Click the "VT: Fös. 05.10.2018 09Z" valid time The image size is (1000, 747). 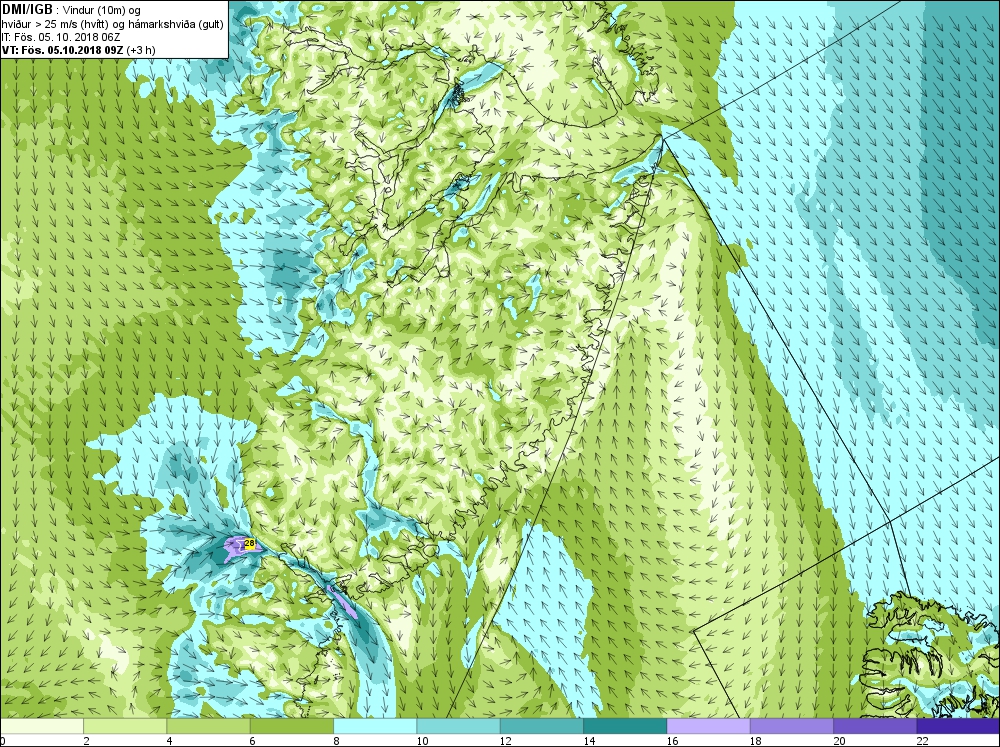click(62, 50)
